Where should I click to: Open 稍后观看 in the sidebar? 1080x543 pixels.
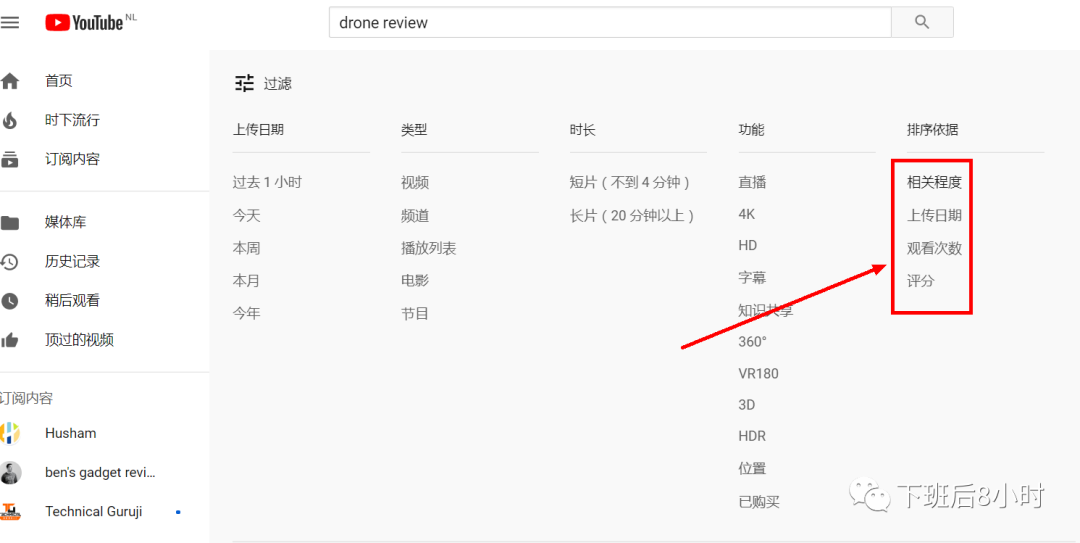[72, 301]
